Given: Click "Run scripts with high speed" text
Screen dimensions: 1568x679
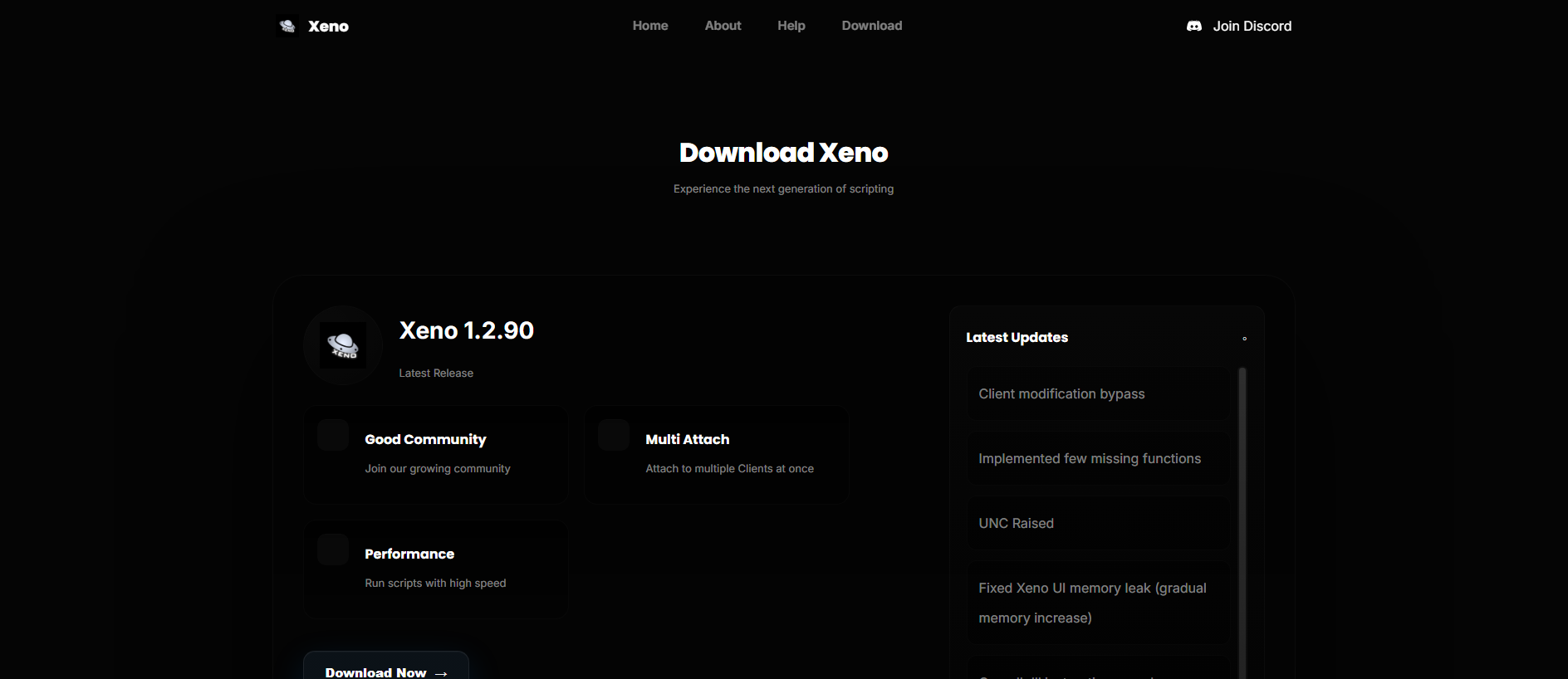Looking at the screenshot, I should tap(435, 584).
